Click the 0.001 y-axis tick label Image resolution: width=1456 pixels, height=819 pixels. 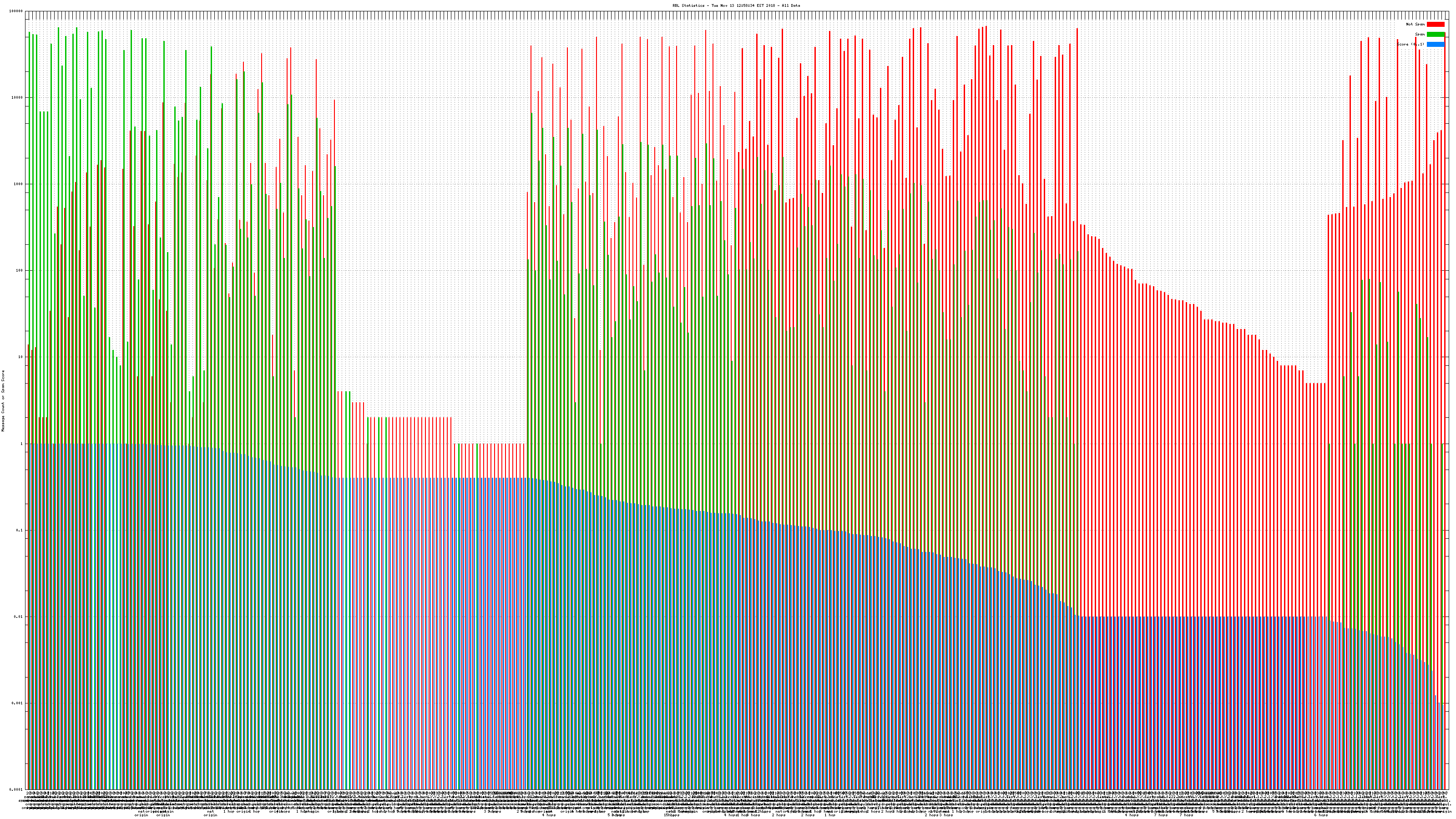18,703
